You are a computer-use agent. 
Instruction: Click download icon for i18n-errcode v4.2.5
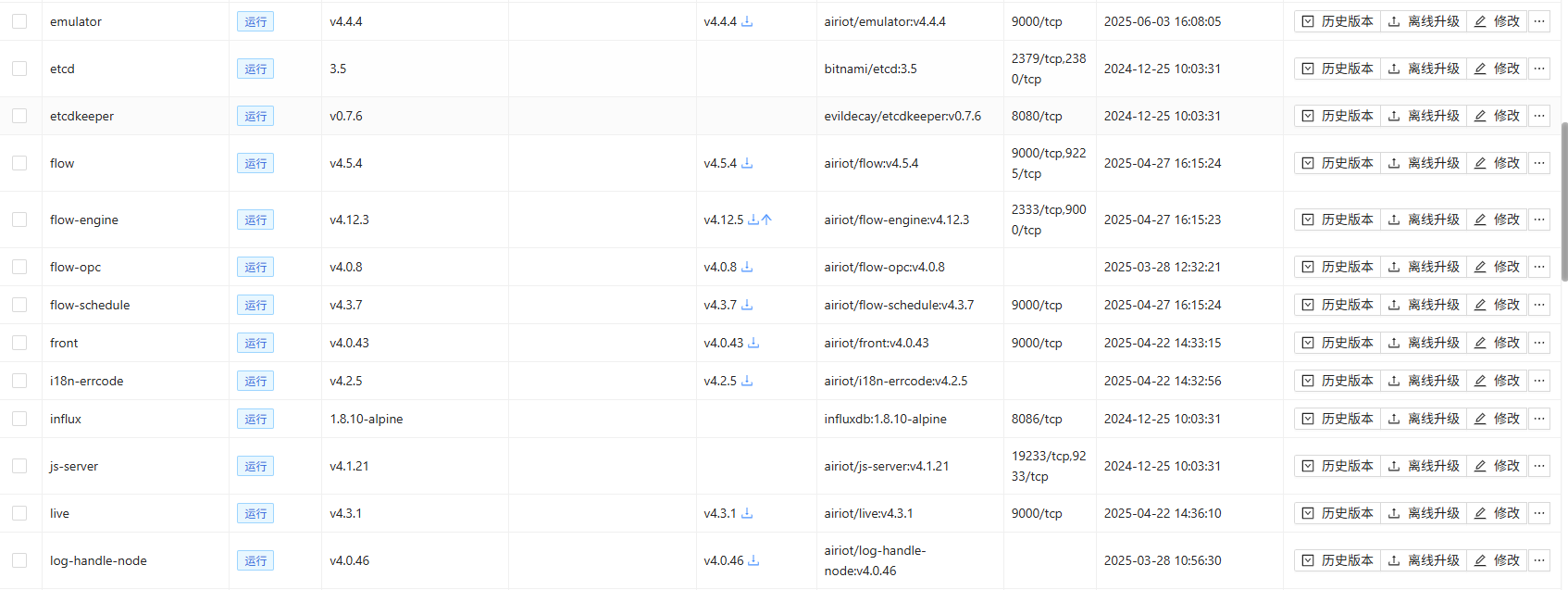click(x=747, y=381)
